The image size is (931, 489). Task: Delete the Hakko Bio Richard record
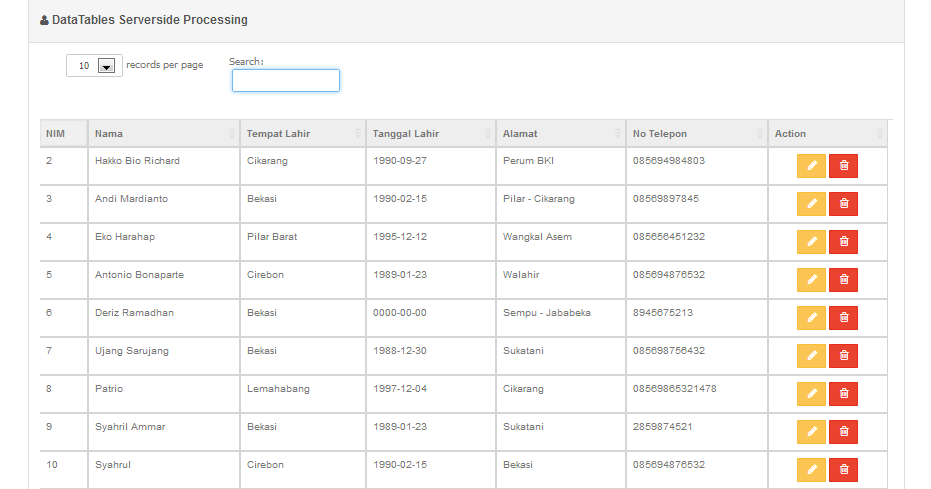tap(843, 166)
